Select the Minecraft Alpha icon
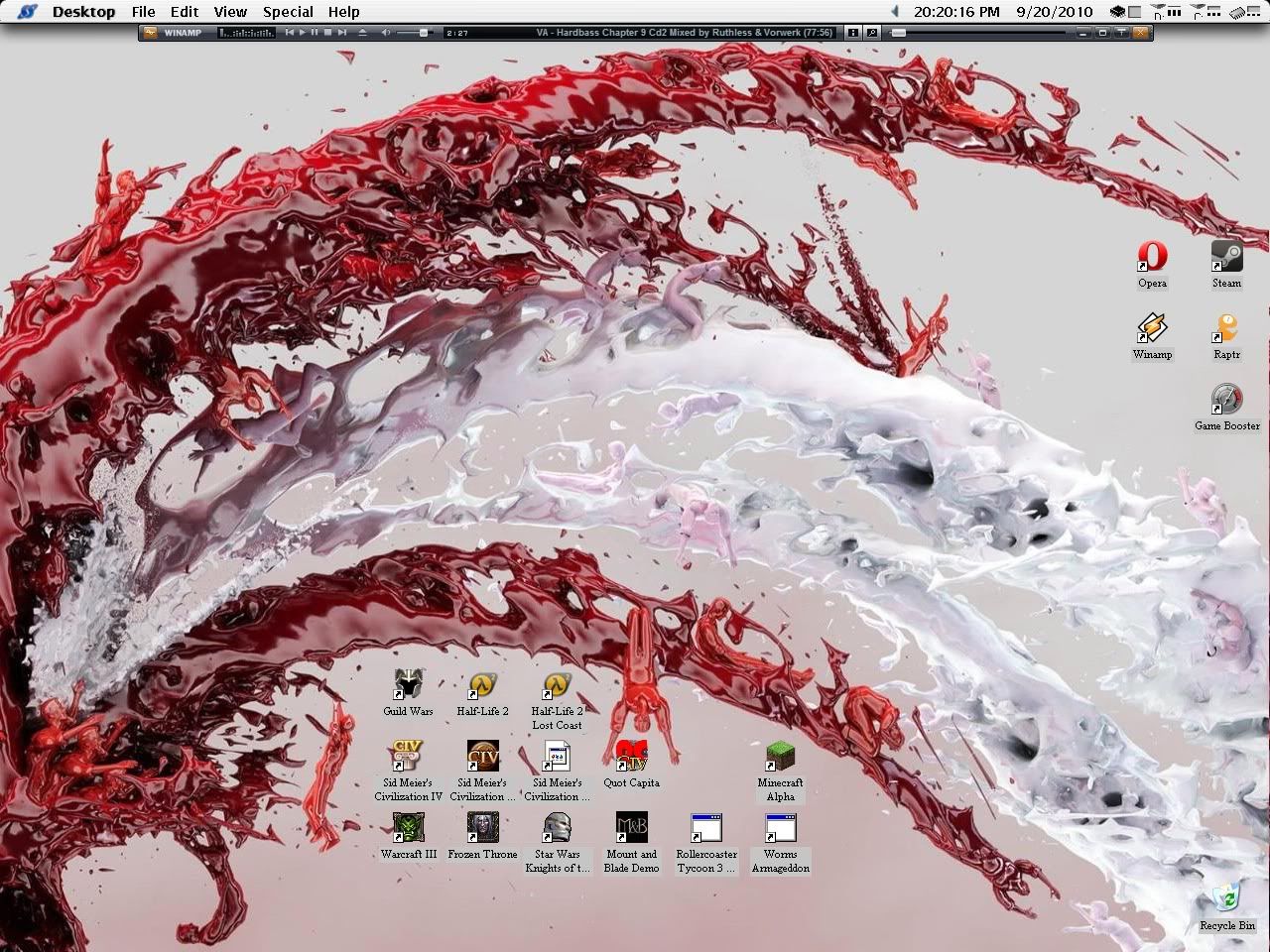1270x952 pixels. (780, 772)
